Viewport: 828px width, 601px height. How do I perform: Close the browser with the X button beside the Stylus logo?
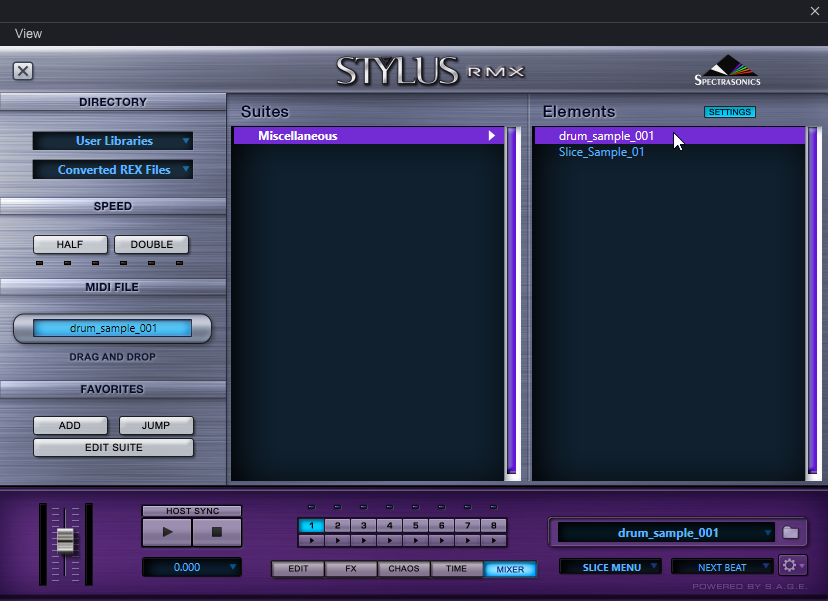23,71
